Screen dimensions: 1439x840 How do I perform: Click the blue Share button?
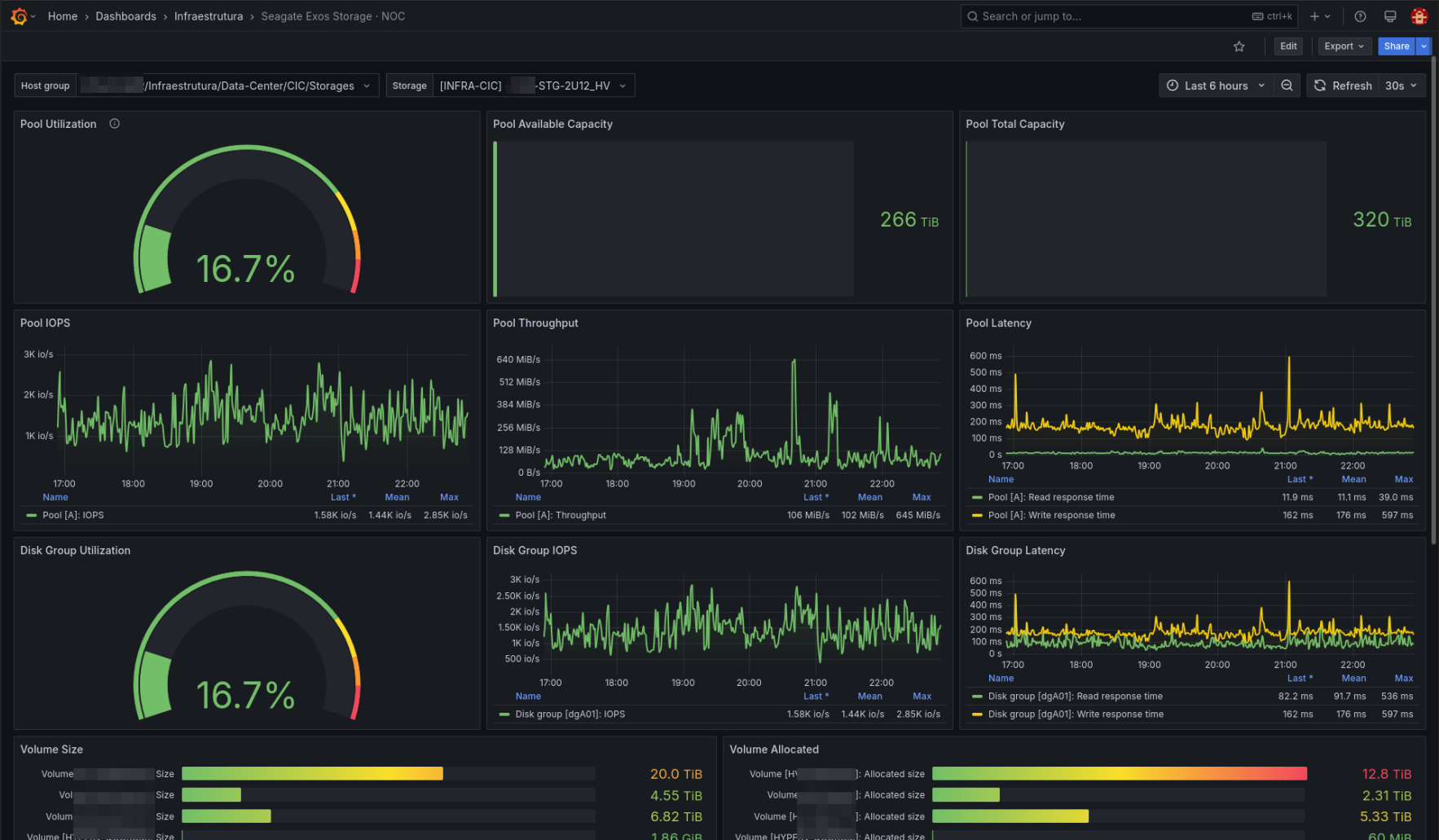[1397, 46]
